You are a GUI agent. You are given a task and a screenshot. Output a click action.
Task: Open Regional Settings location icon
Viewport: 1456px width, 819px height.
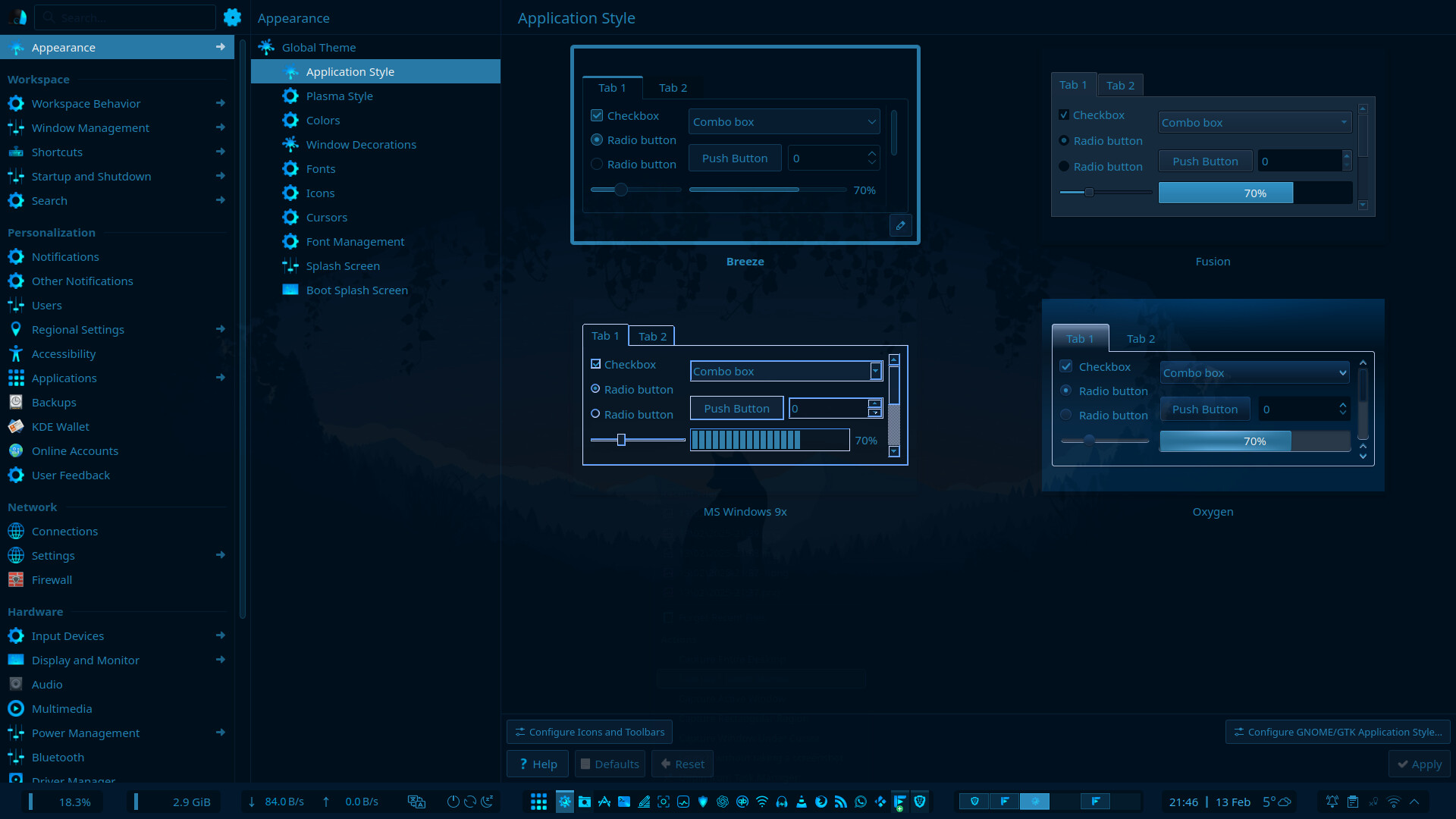point(16,330)
